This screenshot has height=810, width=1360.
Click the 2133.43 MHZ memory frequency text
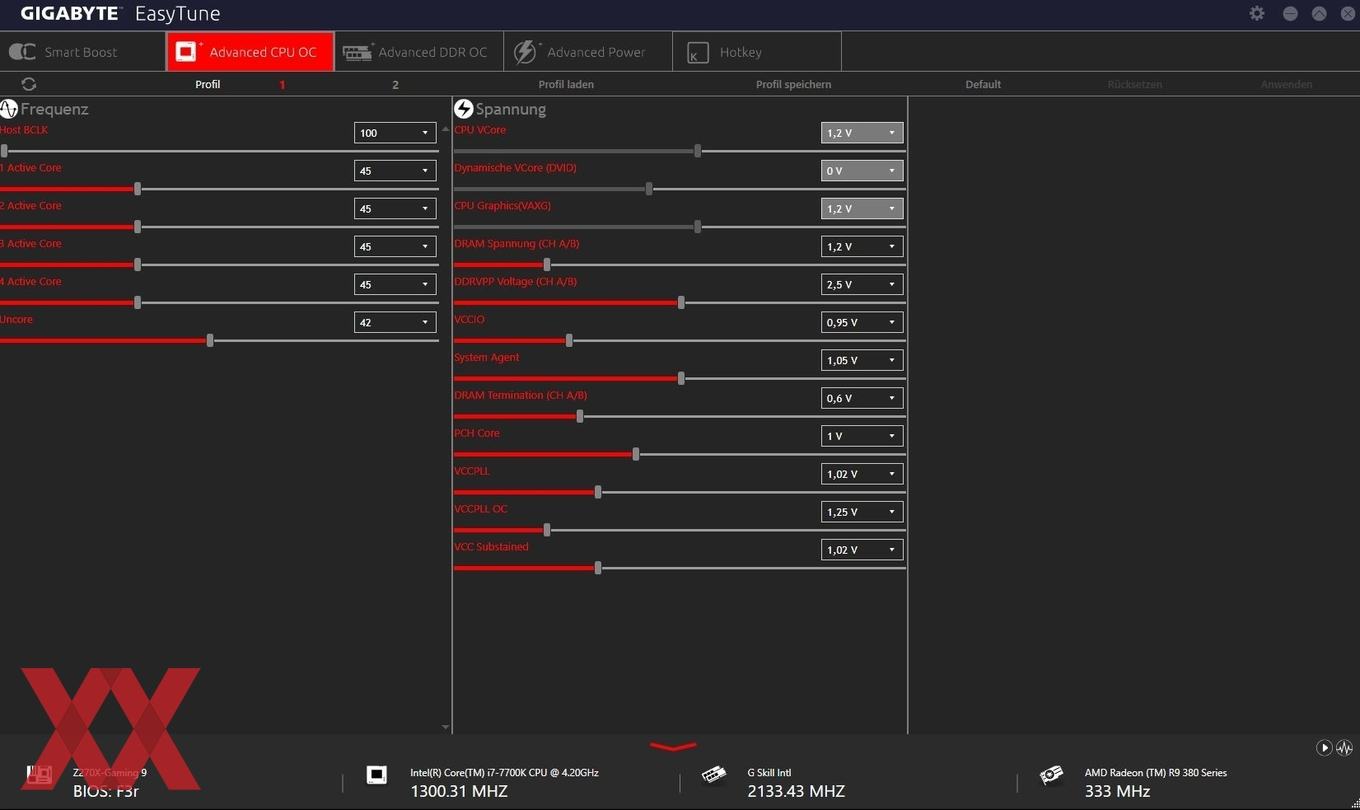click(x=796, y=791)
